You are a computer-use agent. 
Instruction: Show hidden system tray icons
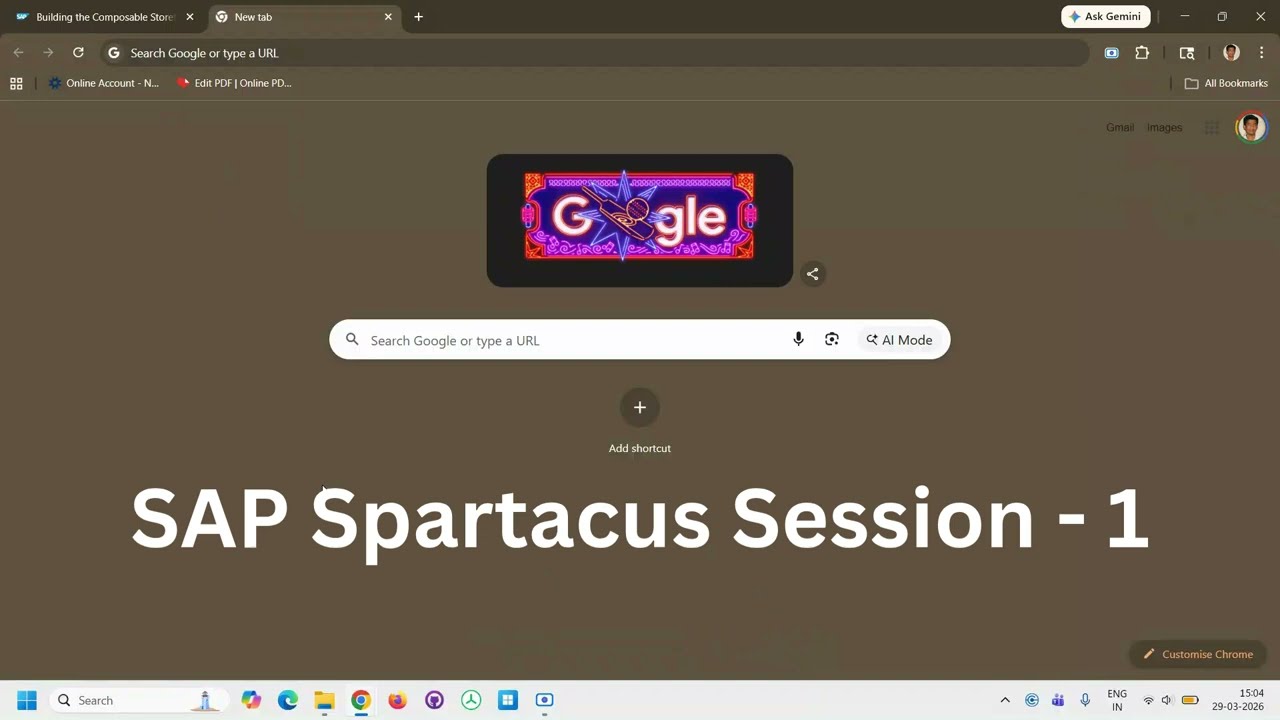(1005, 700)
